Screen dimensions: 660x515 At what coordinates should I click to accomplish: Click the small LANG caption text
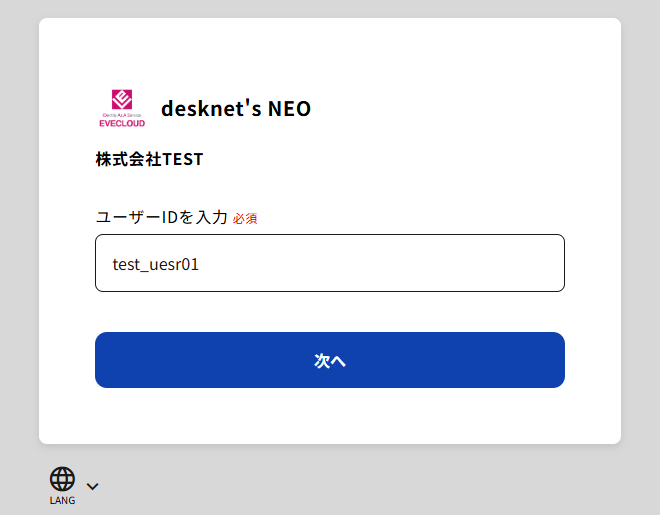tap(62, 500)
